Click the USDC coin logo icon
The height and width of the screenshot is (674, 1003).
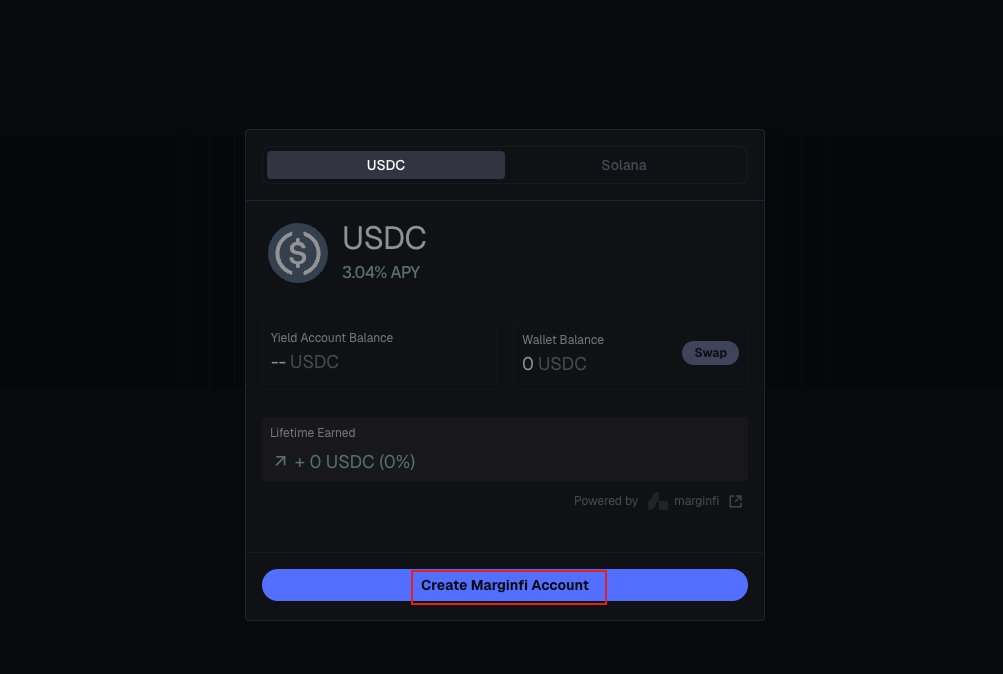pyautogui.click(x=297, y=253)
